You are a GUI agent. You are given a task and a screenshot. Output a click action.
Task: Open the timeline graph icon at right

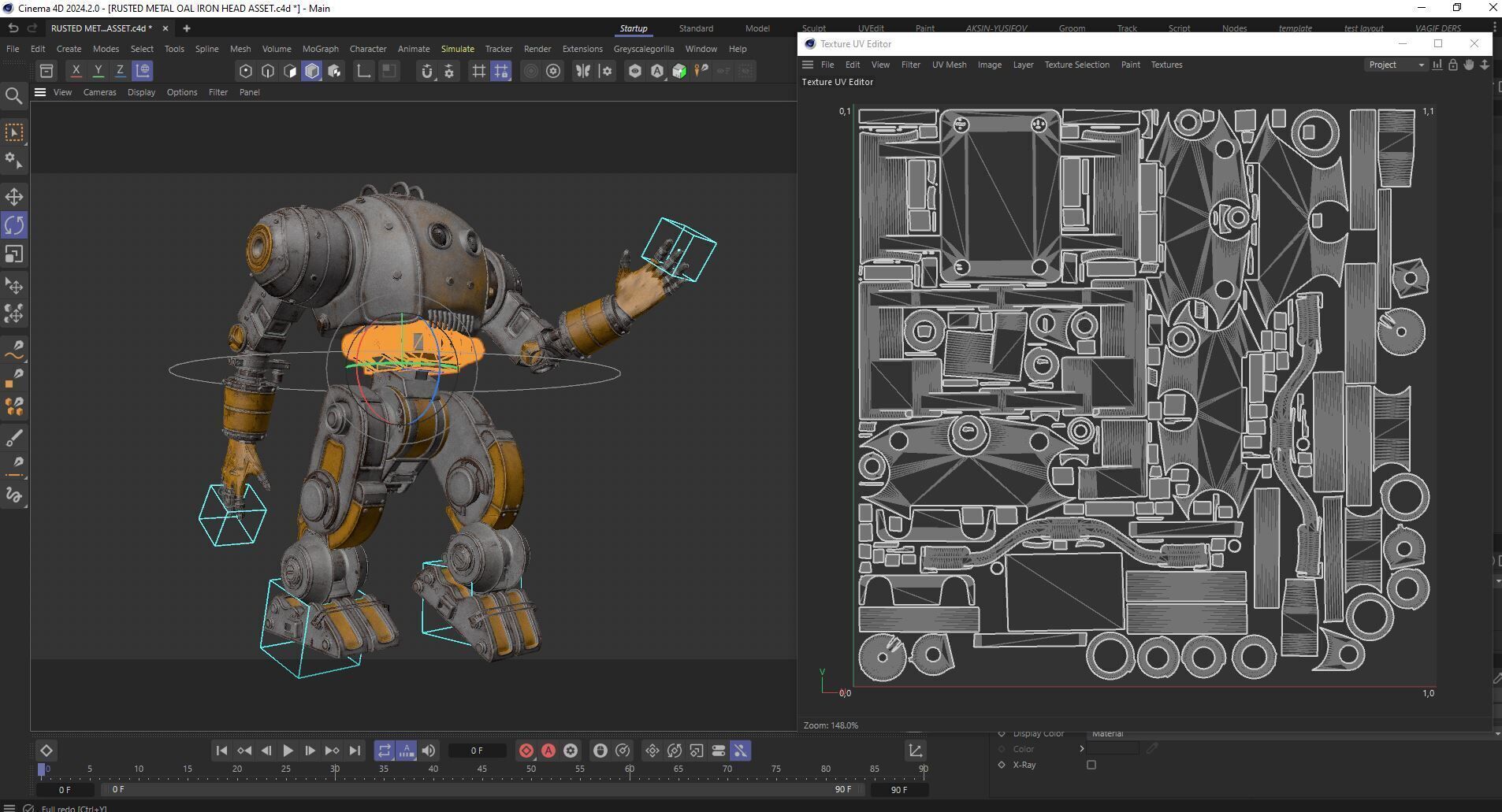click(x=915, y=751)
